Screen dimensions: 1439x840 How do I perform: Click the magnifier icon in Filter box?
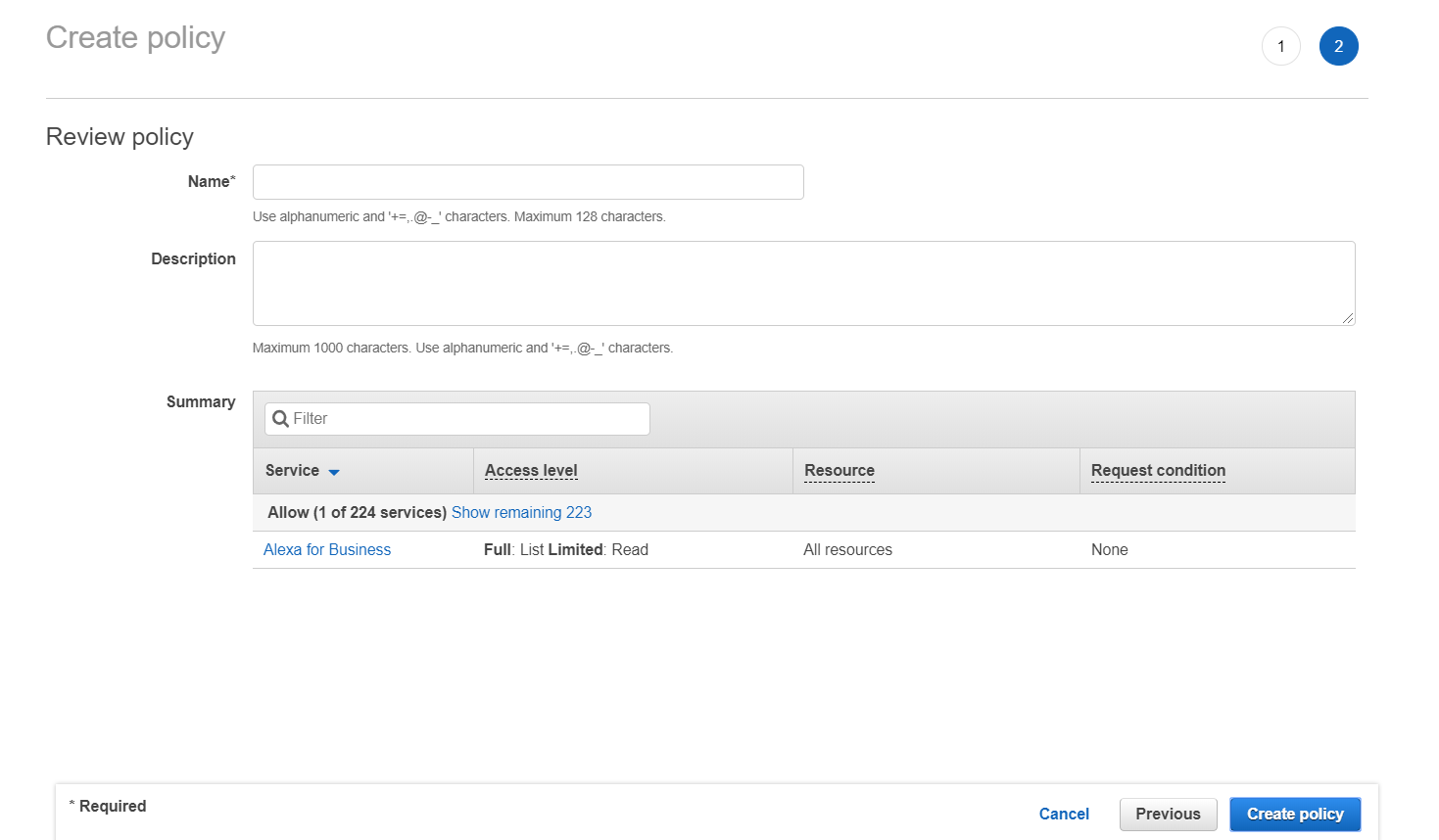click(x=280, y=419)
